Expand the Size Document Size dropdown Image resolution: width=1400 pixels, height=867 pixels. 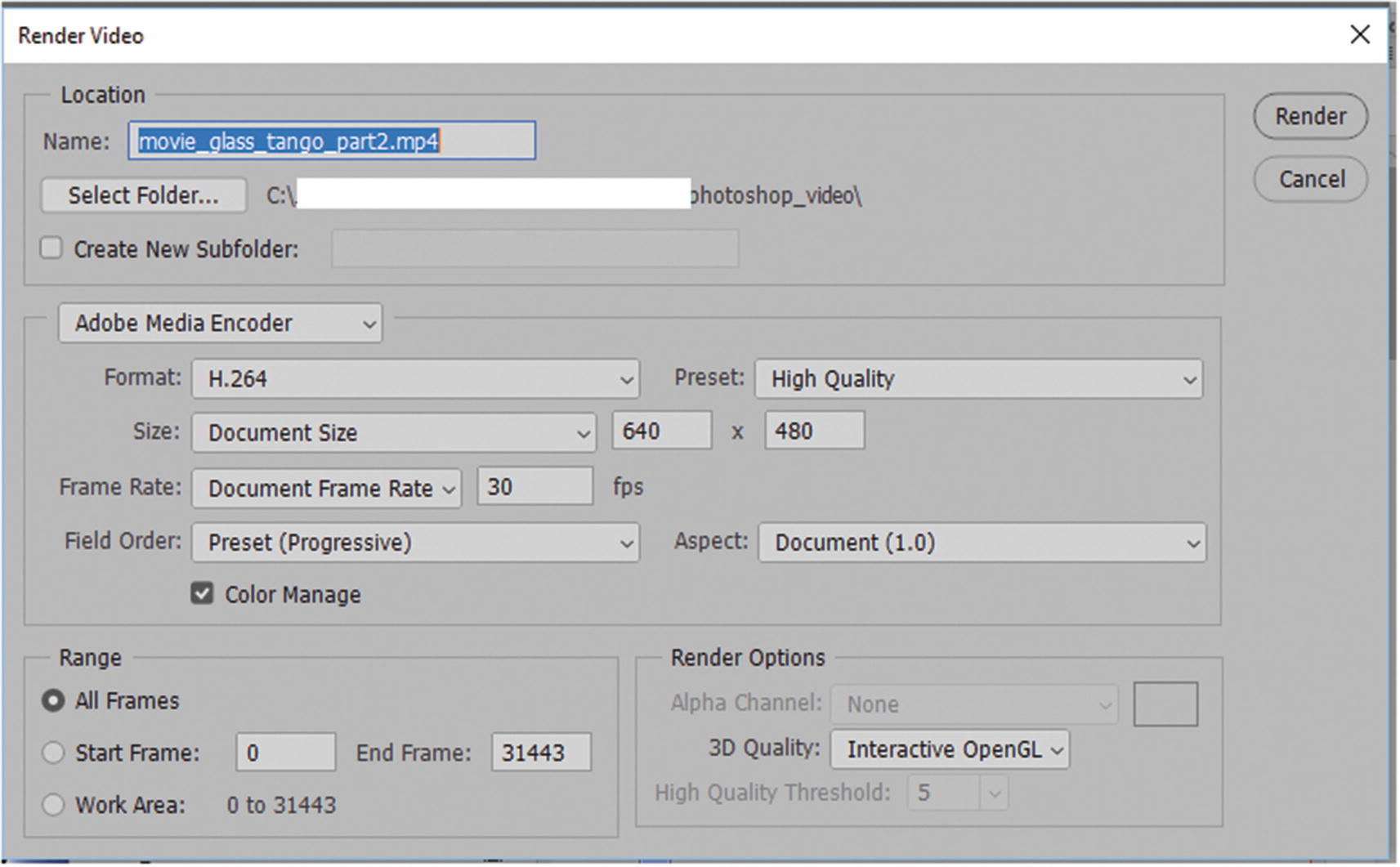(x=393, y=432)
